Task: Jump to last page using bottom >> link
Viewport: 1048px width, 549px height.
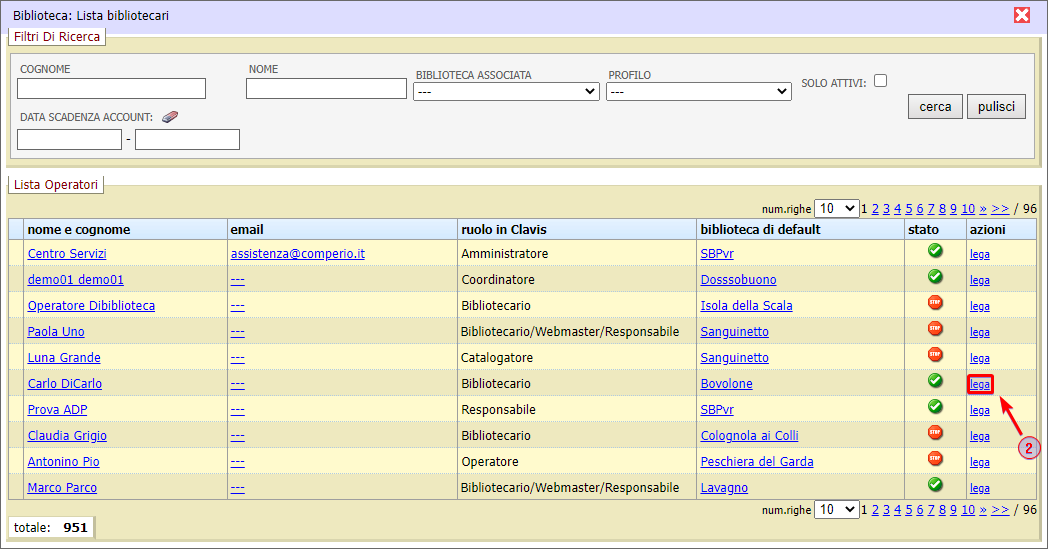Action: (1000, 510)
